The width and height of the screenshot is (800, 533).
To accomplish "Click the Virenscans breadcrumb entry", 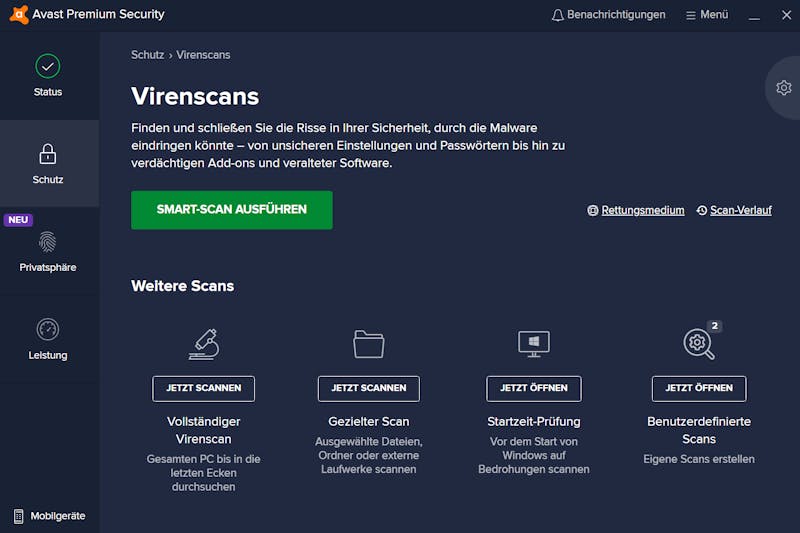I will click(203, 55).
